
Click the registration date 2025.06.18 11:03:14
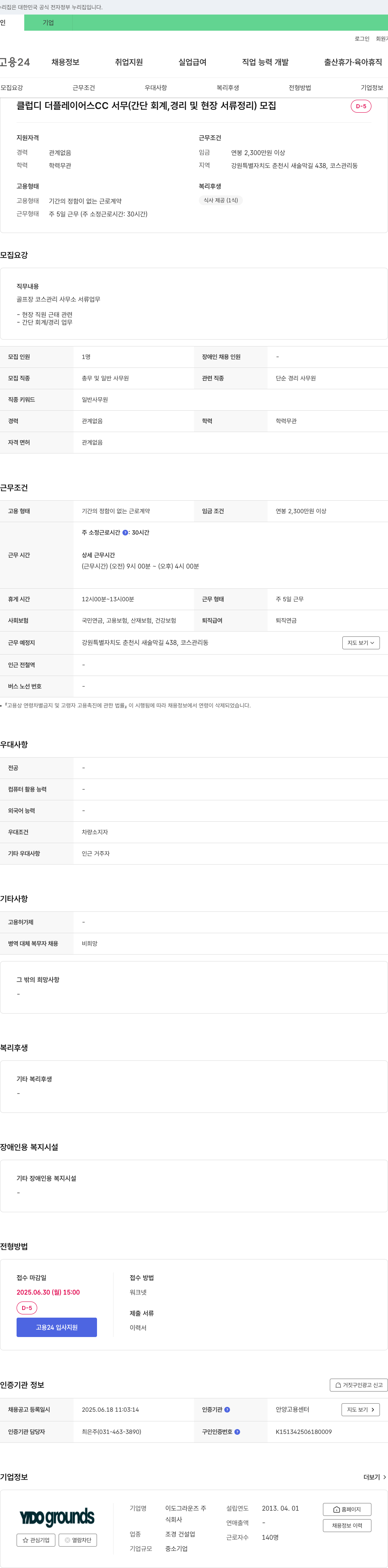click(110, 1410)
